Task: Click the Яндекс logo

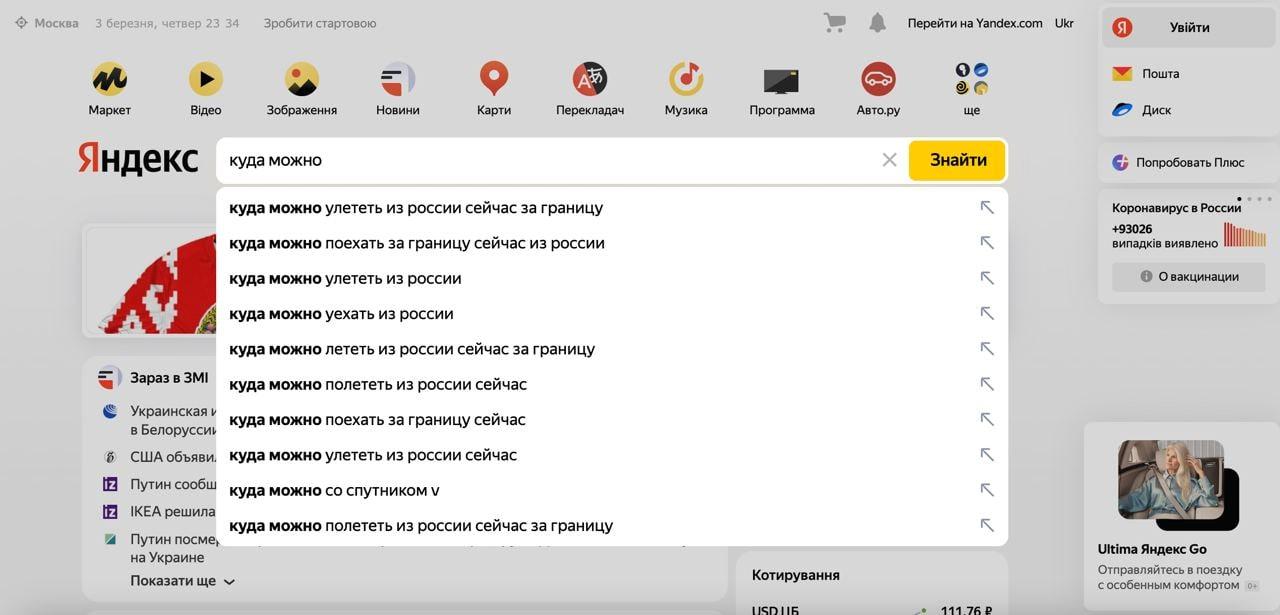Action: pyautogui.click(x=138, y=160)
